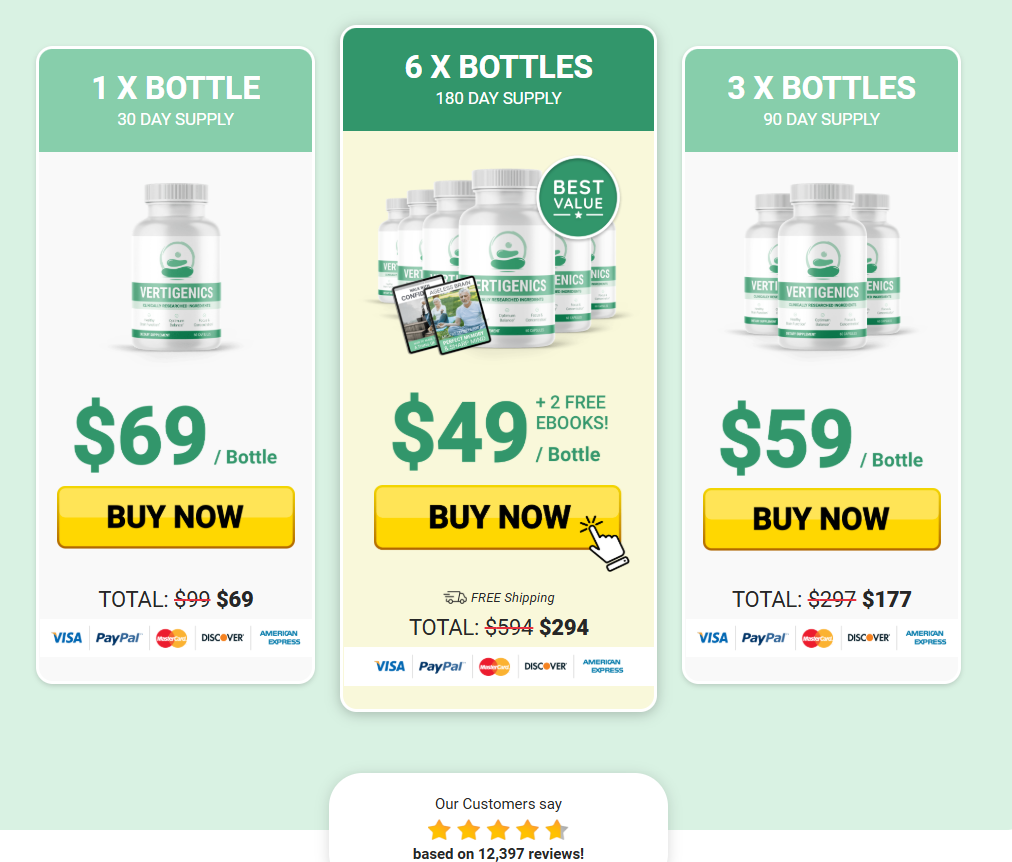The image size is (1012, 862).
Task: Click the $69 per bottle price
Action: point(175,434)
